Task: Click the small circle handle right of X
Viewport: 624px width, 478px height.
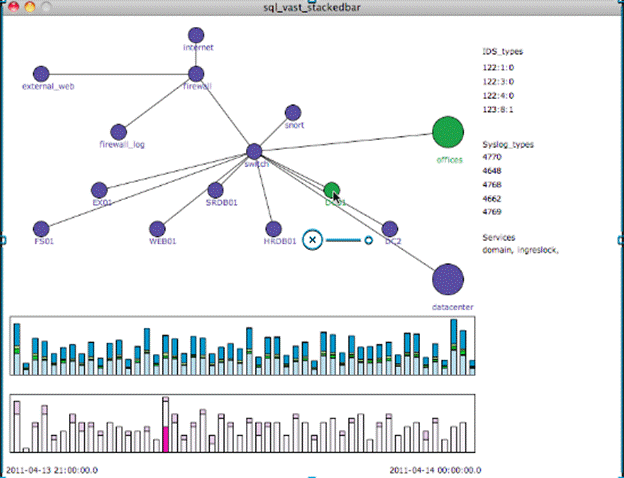Action: [368, 240]
